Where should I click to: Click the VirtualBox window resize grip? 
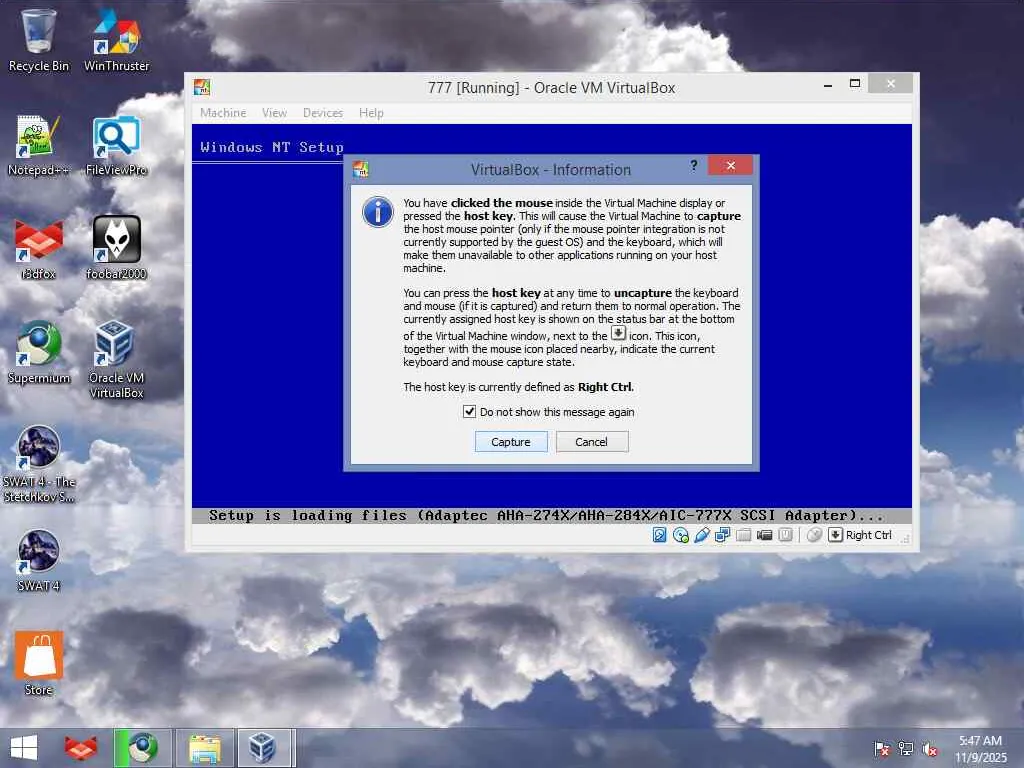pos(906,539)
